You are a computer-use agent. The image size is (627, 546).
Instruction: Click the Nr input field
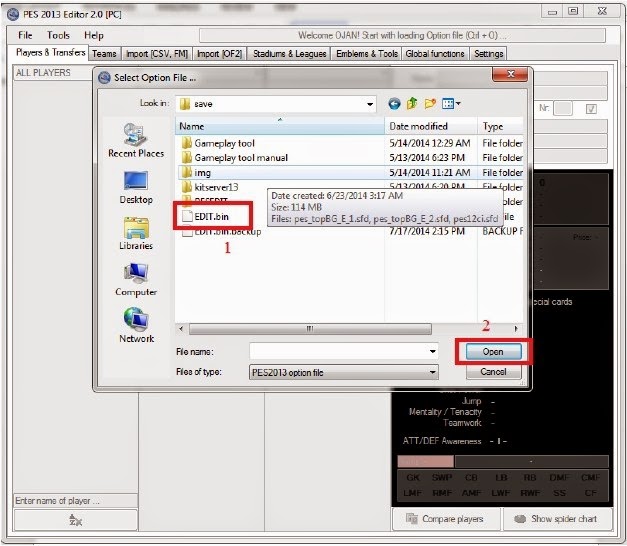563,108
